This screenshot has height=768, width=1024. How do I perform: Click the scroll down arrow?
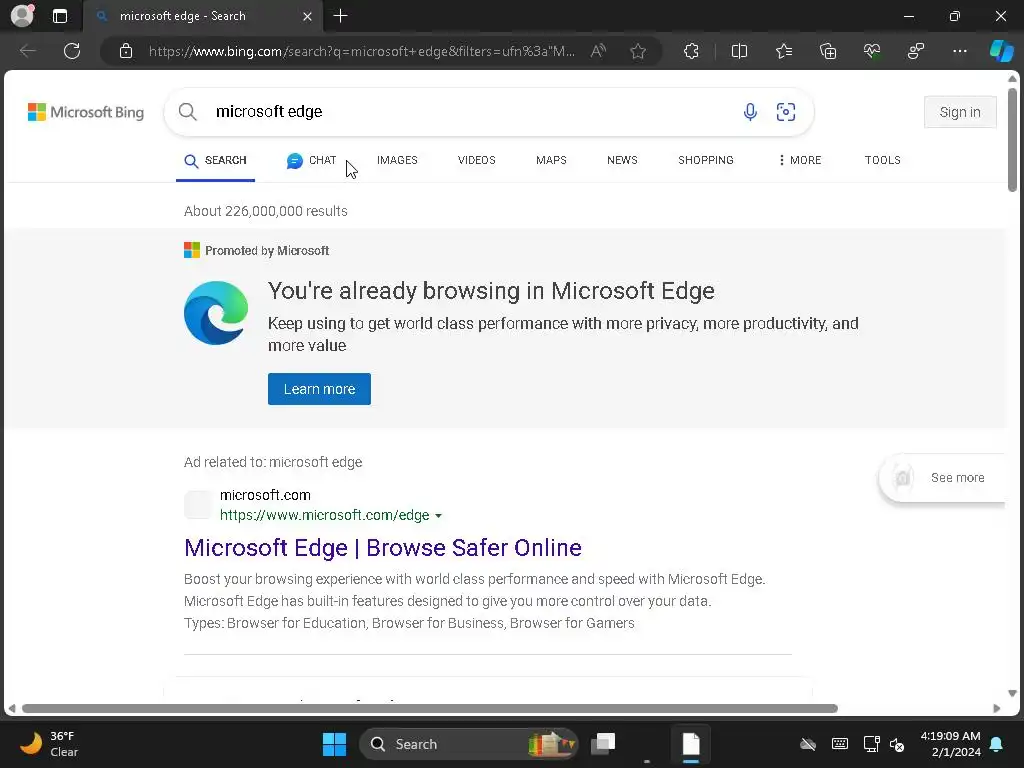(1012, 694)
